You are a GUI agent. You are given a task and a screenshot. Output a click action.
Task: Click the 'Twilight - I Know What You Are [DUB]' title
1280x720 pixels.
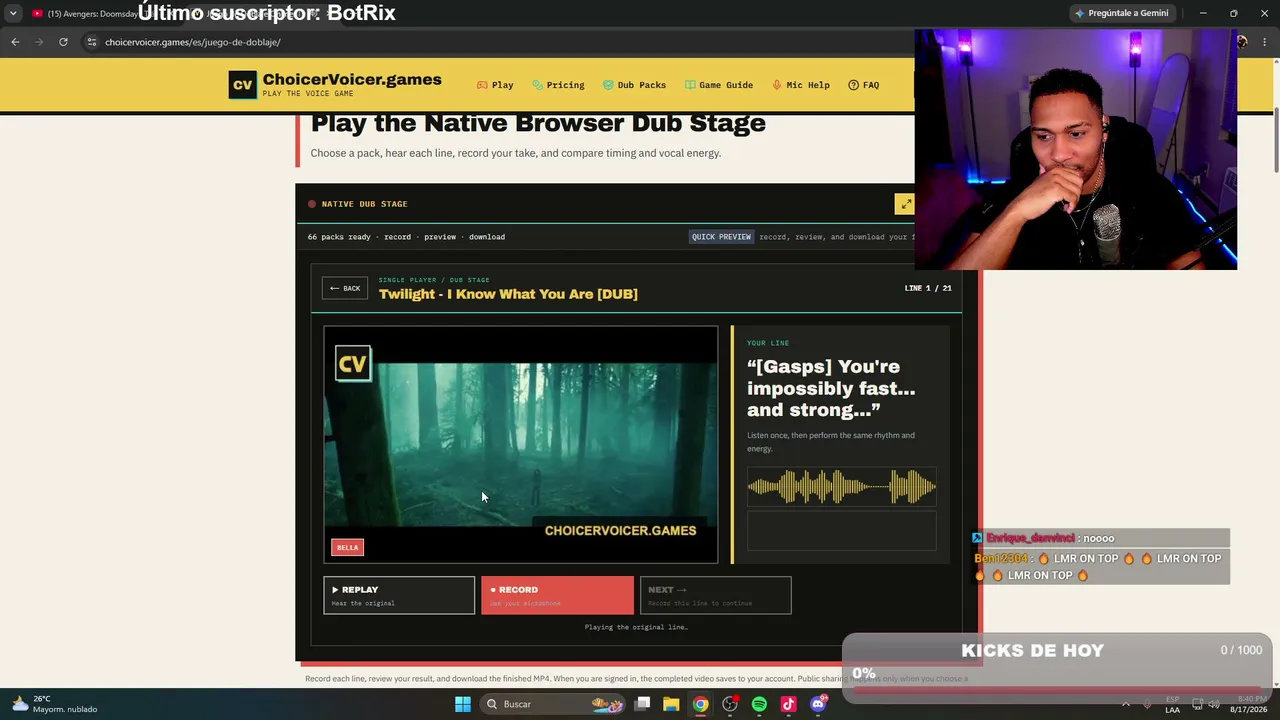(508, 294)
